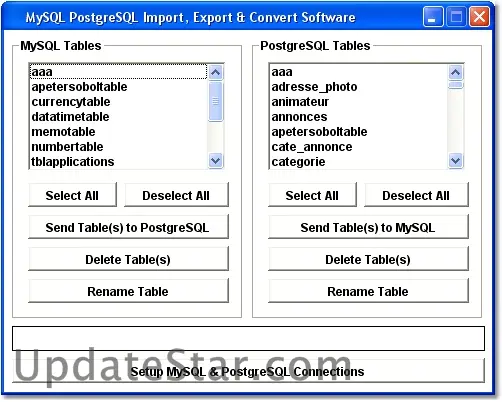Click PostgreSQL list scroll down arrow

point(456,161)
